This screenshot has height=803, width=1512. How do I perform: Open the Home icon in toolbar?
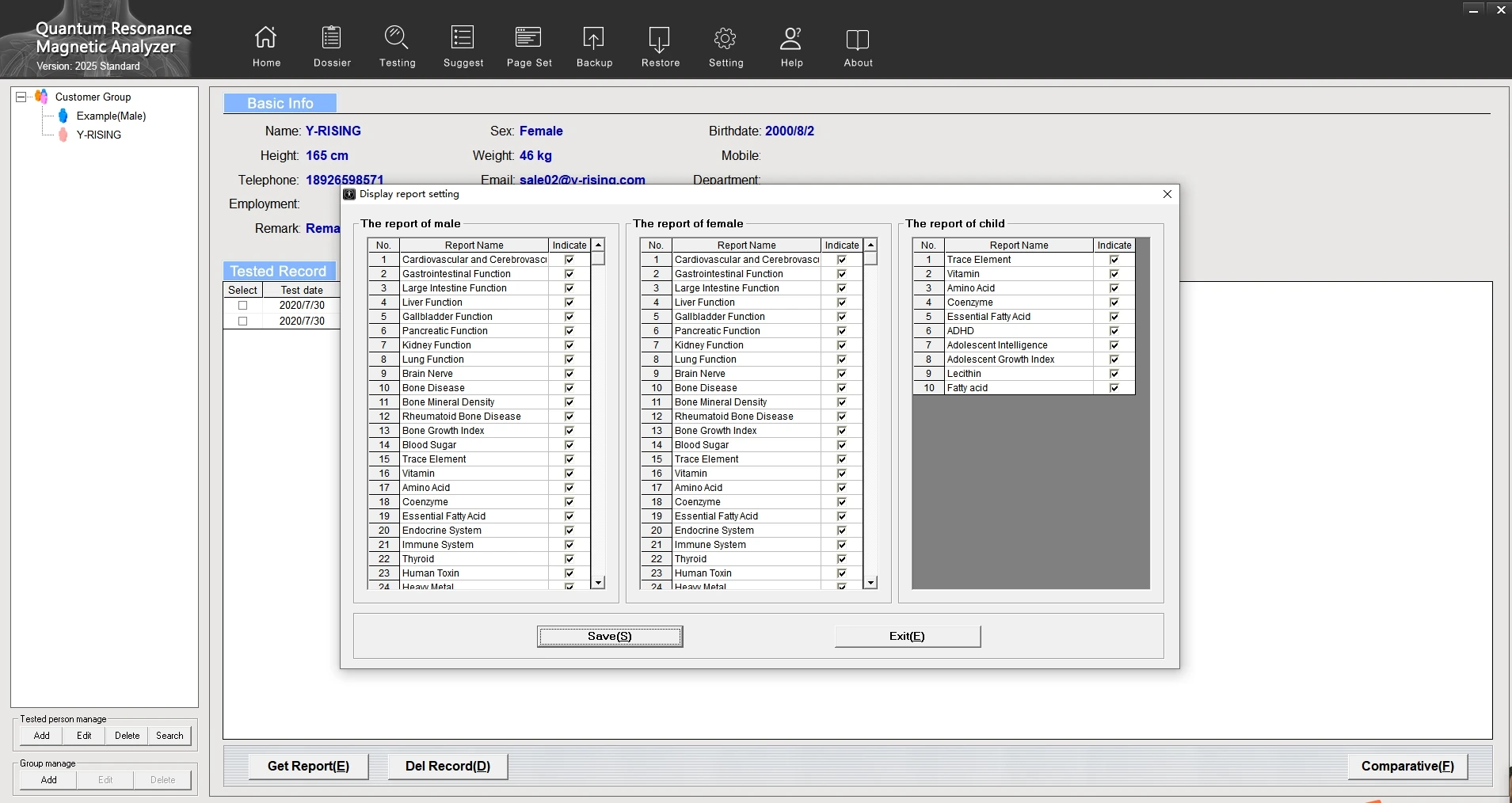point(266,38)
